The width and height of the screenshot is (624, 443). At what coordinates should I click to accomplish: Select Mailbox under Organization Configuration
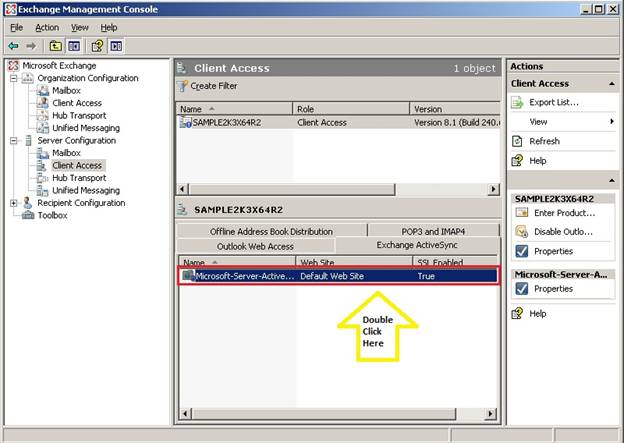[x=66, y=90]
